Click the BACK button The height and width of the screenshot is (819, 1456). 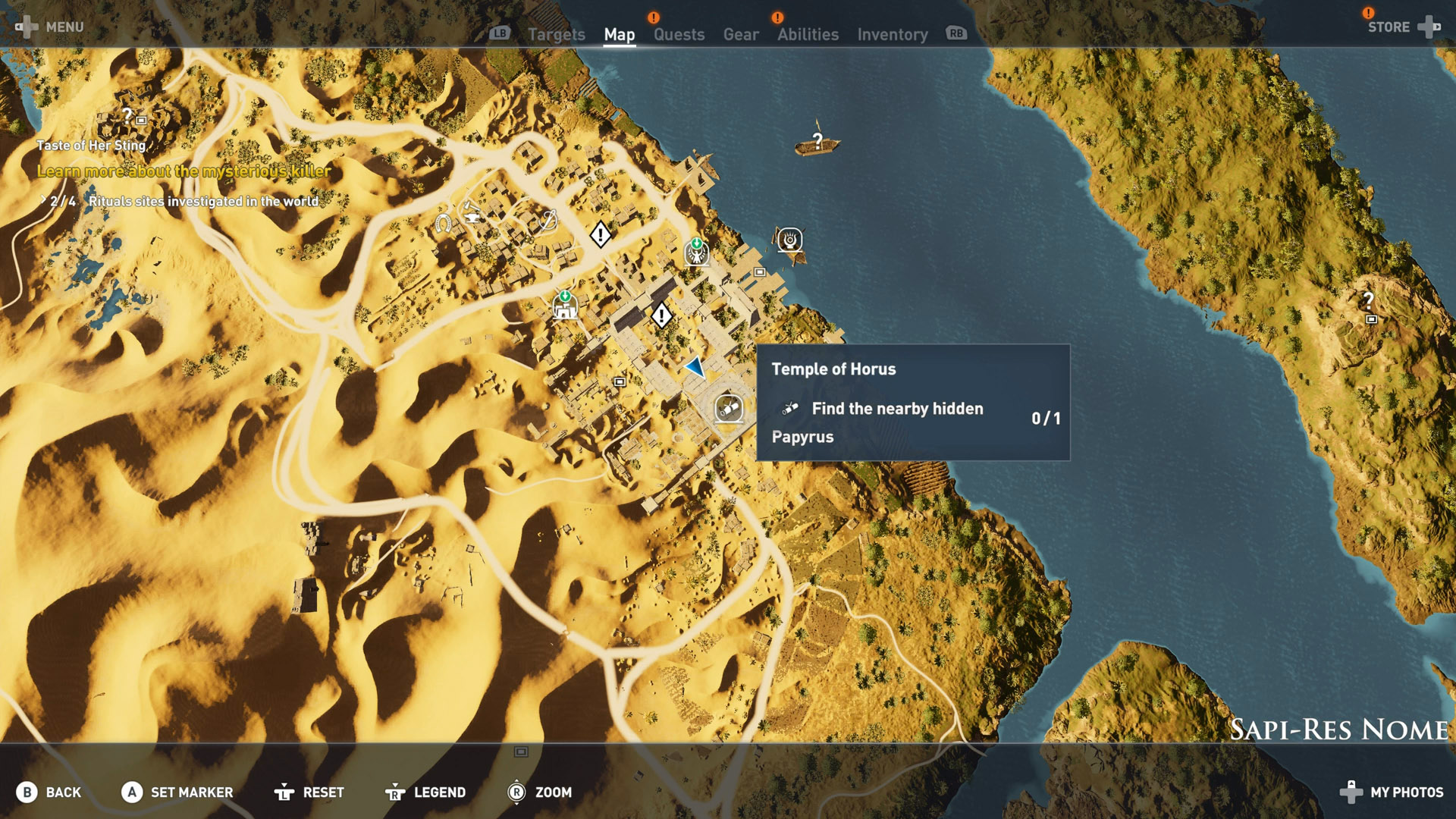(x=49, y=792)
